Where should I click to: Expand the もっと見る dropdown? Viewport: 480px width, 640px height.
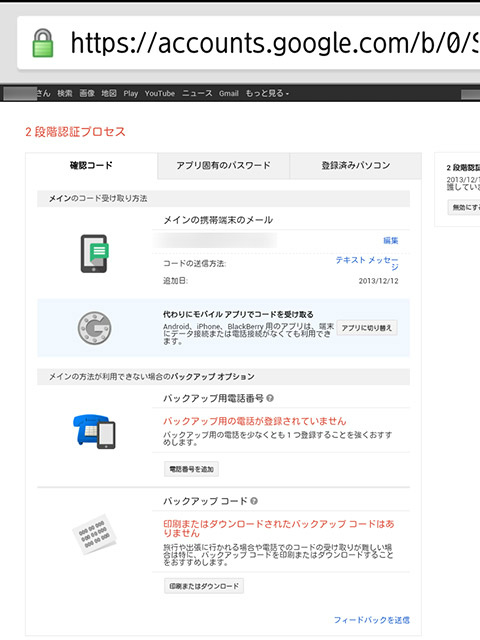coord(267,93)
